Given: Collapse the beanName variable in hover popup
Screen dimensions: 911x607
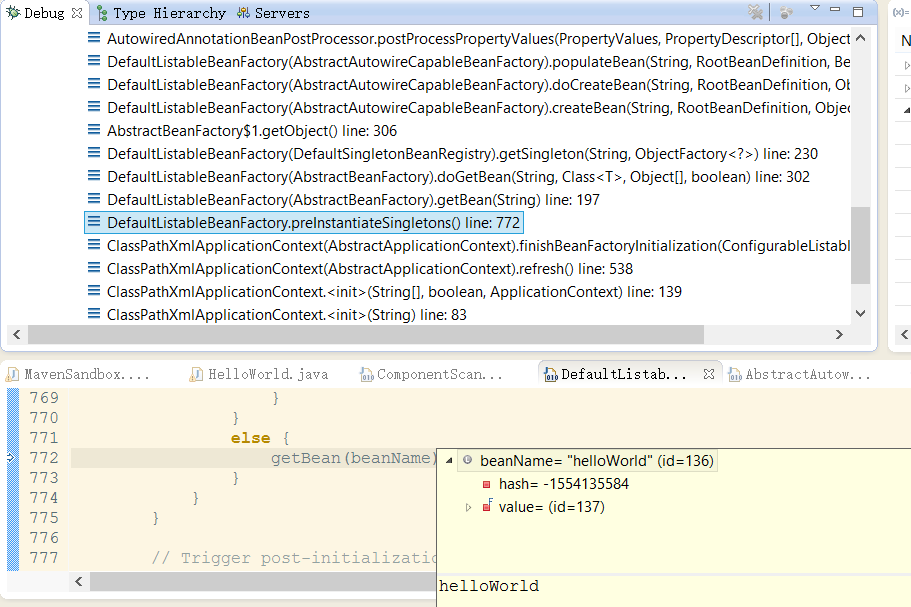Looking at the screenshot, I should 449,461.
